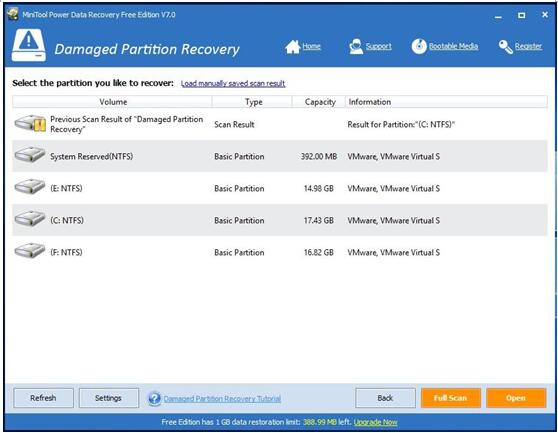Click Basic Partition type in F: row
558x433 pixels.
pyautogui.click(x=239, y=252)
